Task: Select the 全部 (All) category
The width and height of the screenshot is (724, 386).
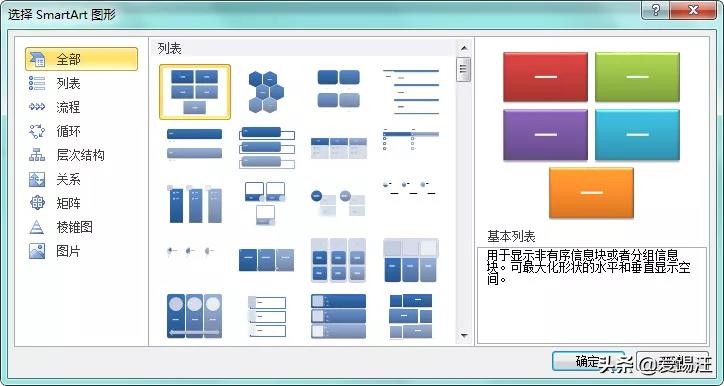Action: coord(81,59)
